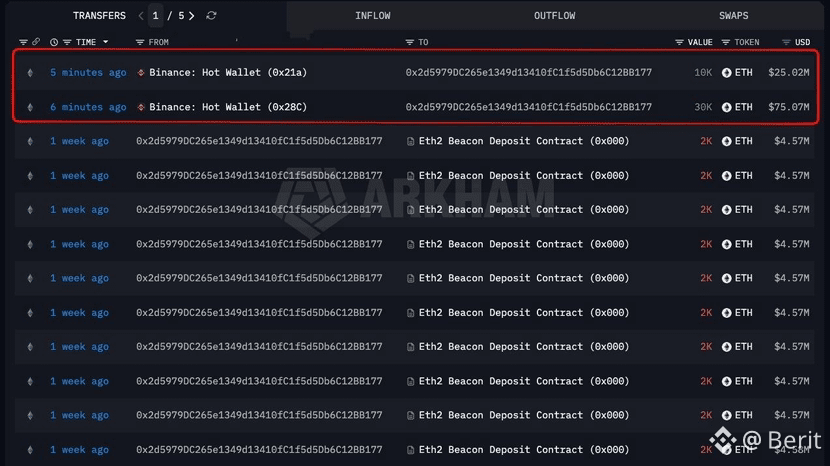
Task: Click the page number 1 field
Action: click(x=156, y=16)
